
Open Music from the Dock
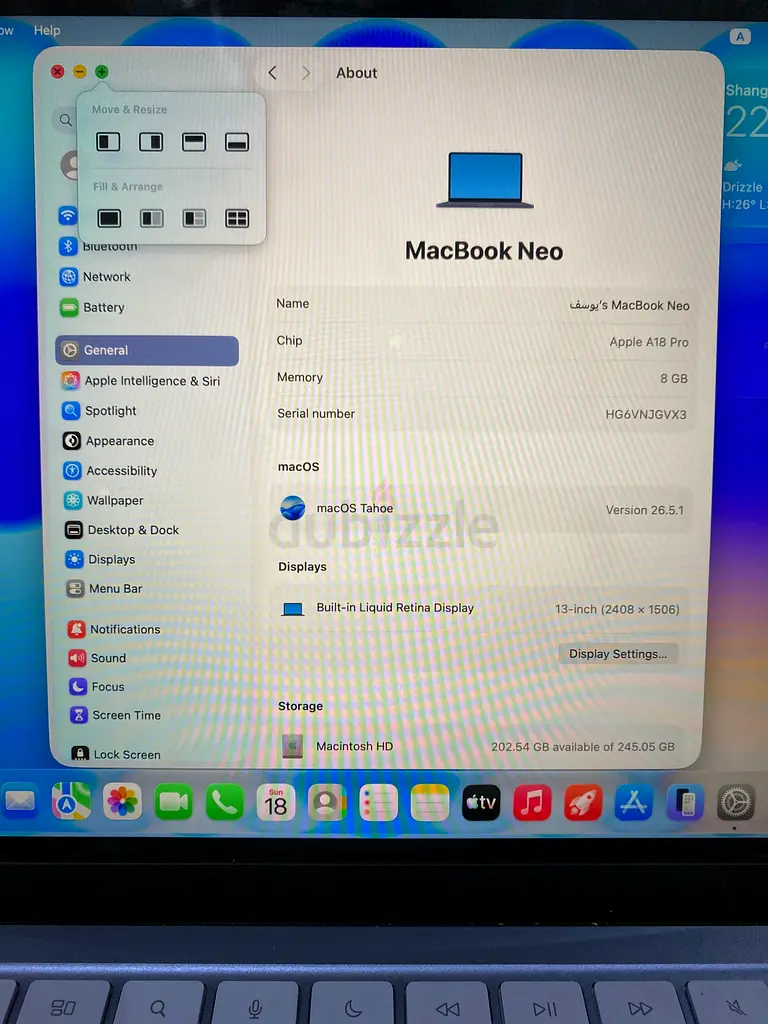click(x=532, y=803)
